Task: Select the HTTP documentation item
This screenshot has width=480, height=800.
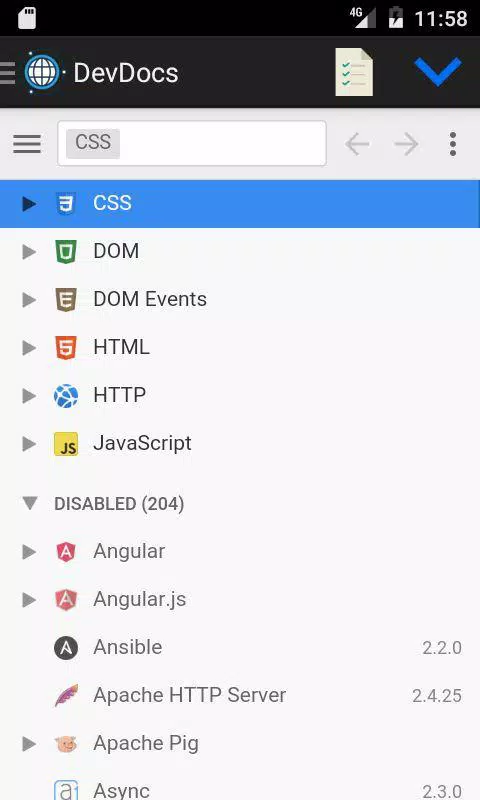Action: [x=240, y=395]
